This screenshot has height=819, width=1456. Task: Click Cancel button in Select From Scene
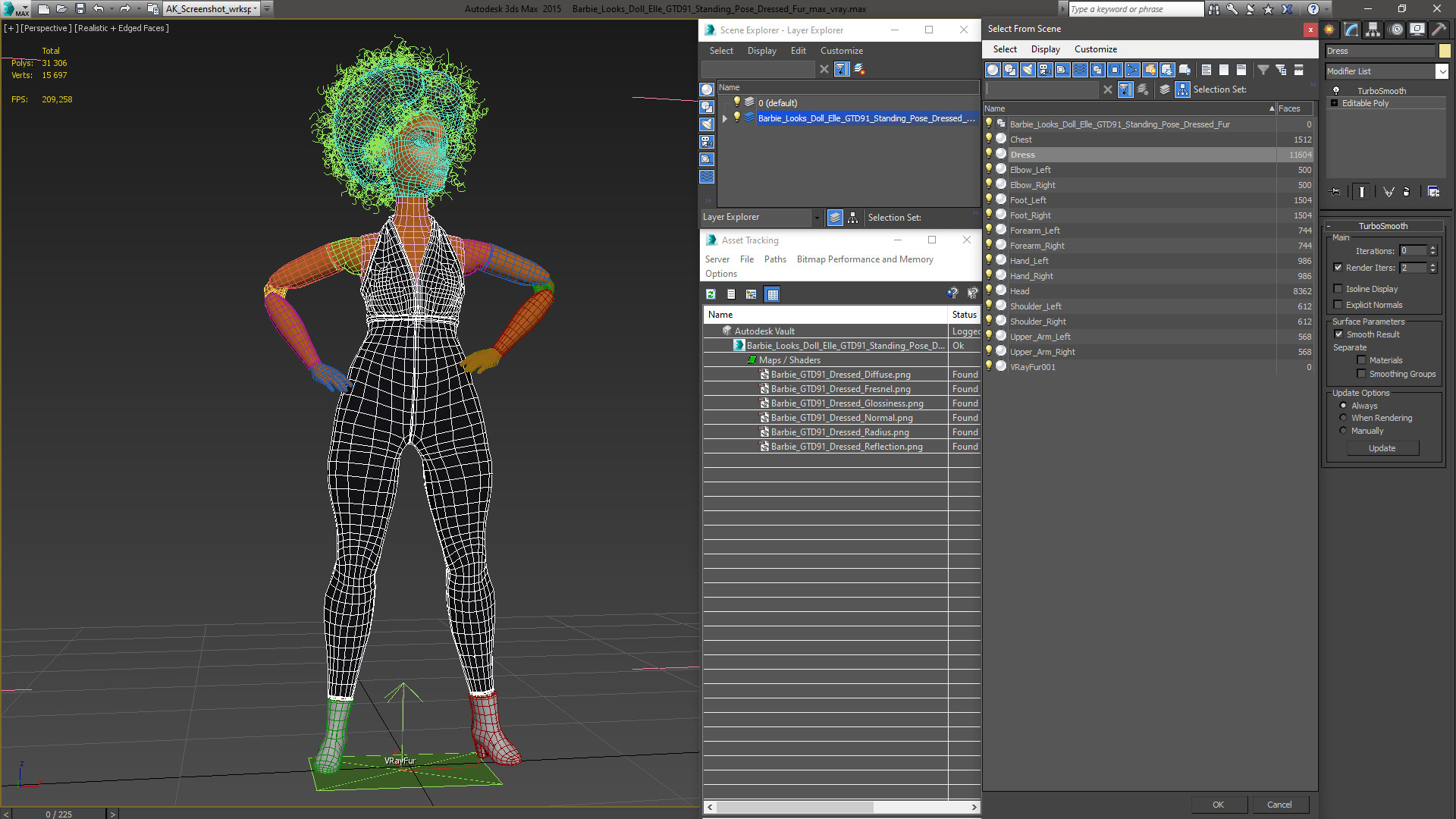[1279, 805]
